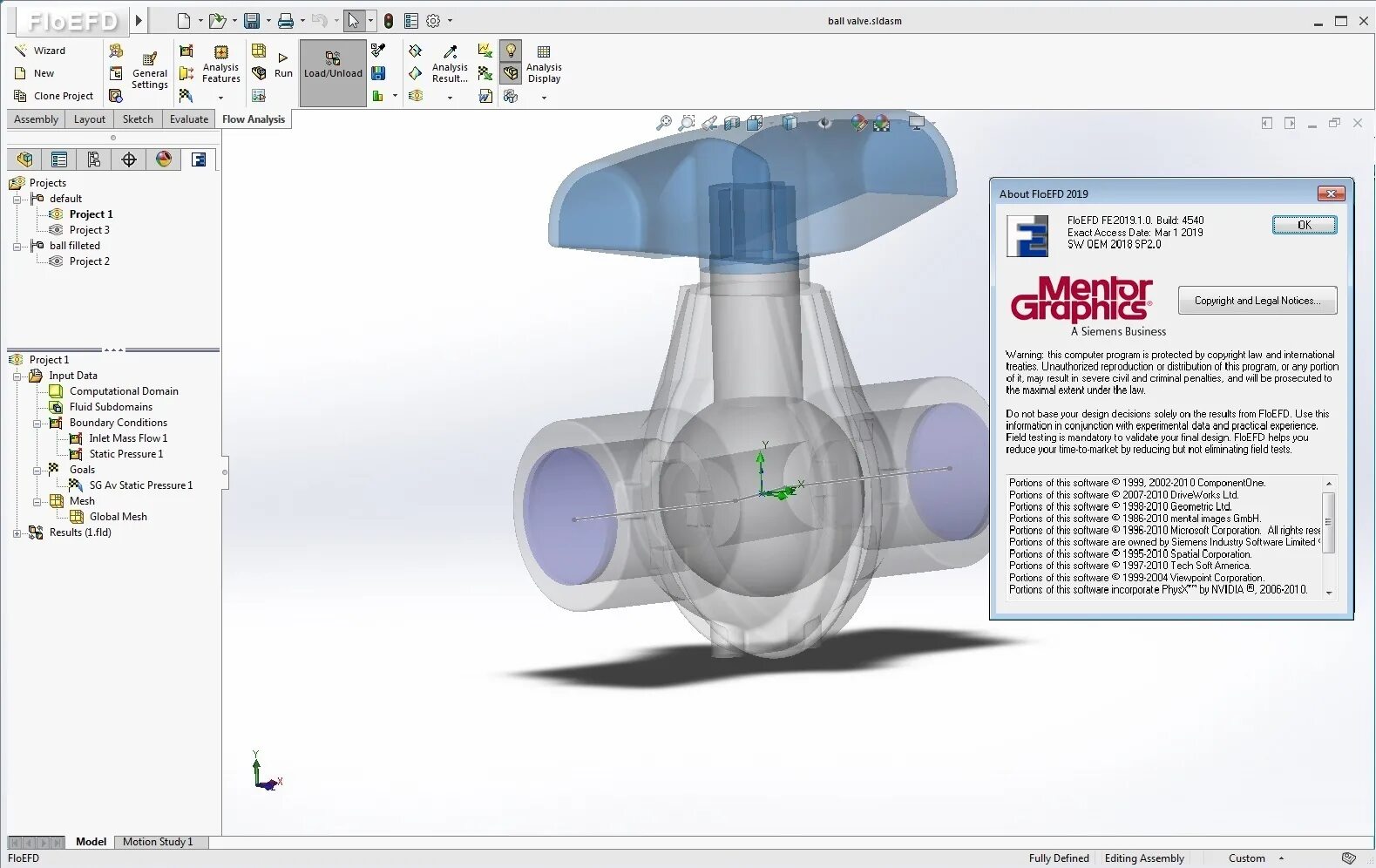Image resolution: width=1376 pixels, height=868 pixels.
Task: Click Clone Project
Action: pos(53,96)
